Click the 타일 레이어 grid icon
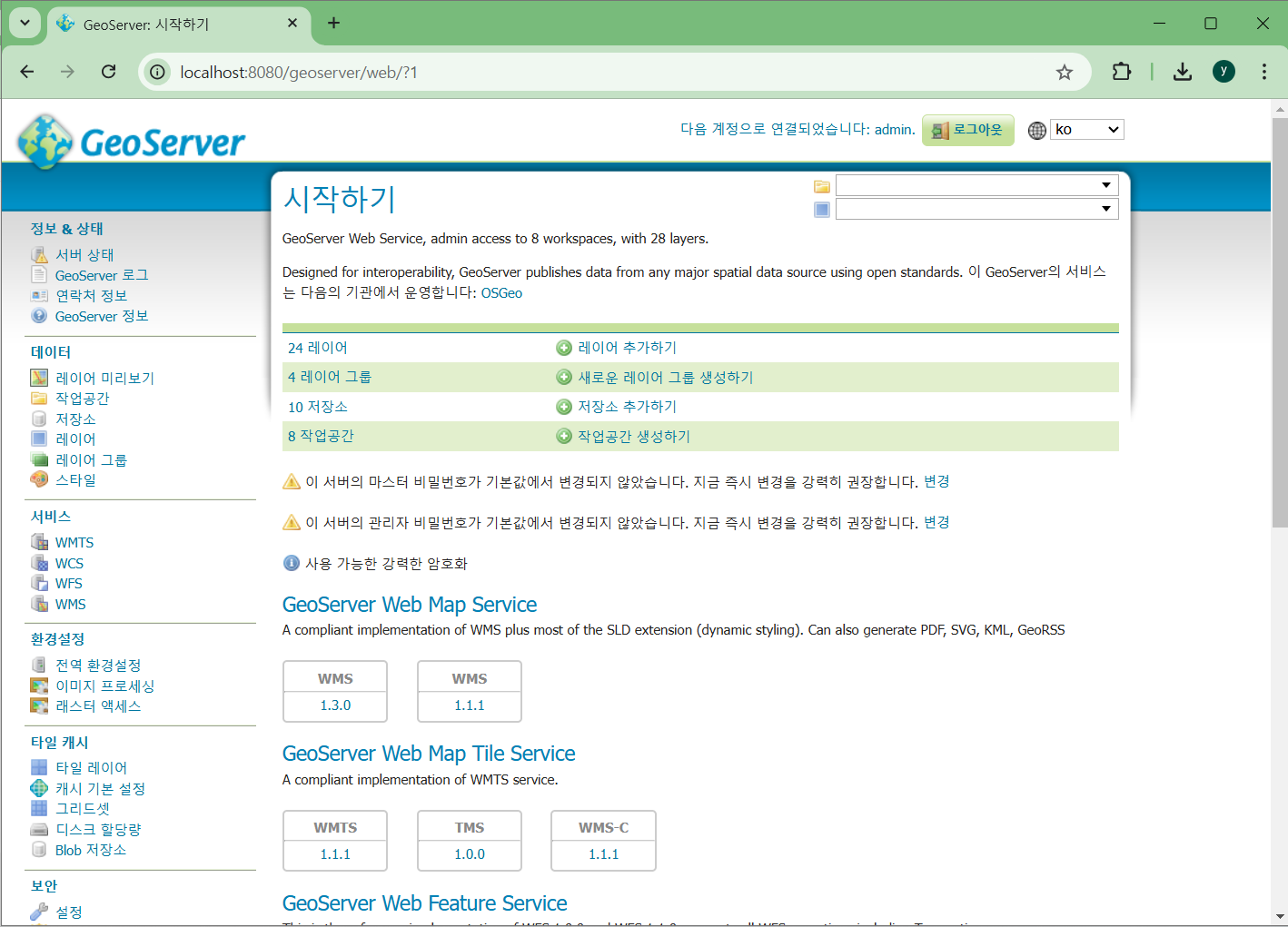Screen dimensions: 1288x927 [39, 767]
